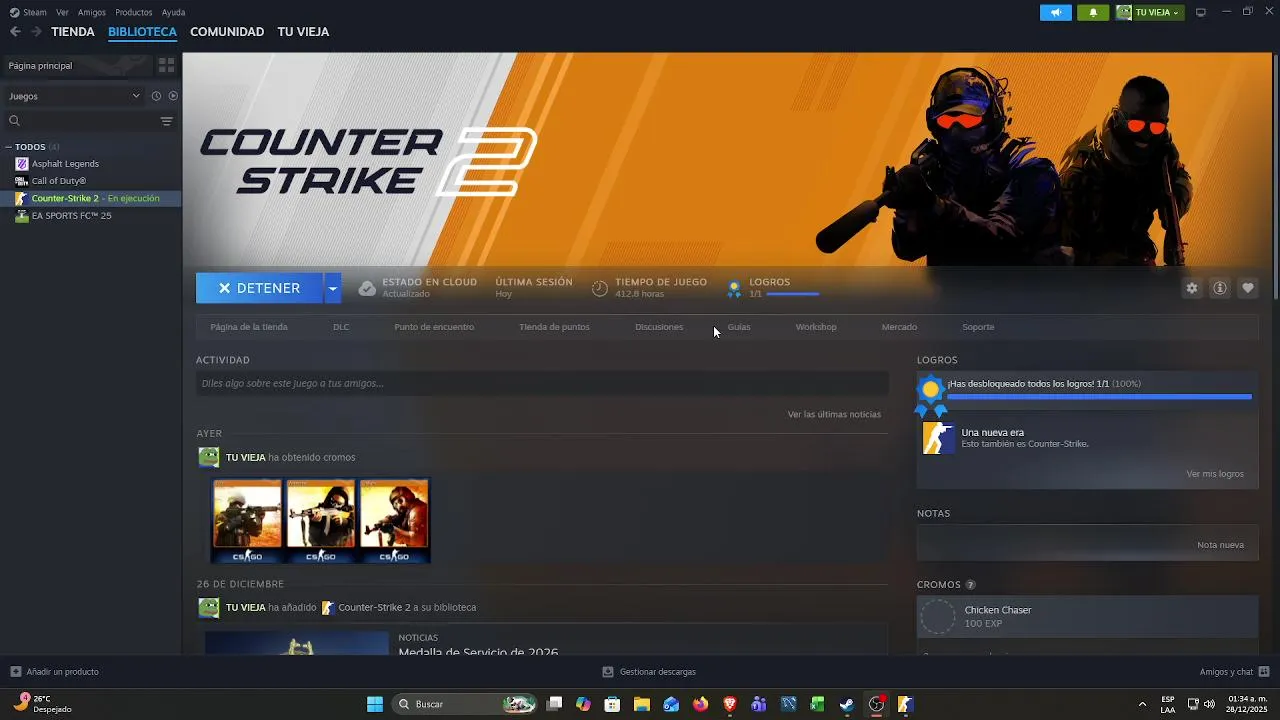
Task: Open the first CS:GO trading card thumbnail
Action: point(247,520)
